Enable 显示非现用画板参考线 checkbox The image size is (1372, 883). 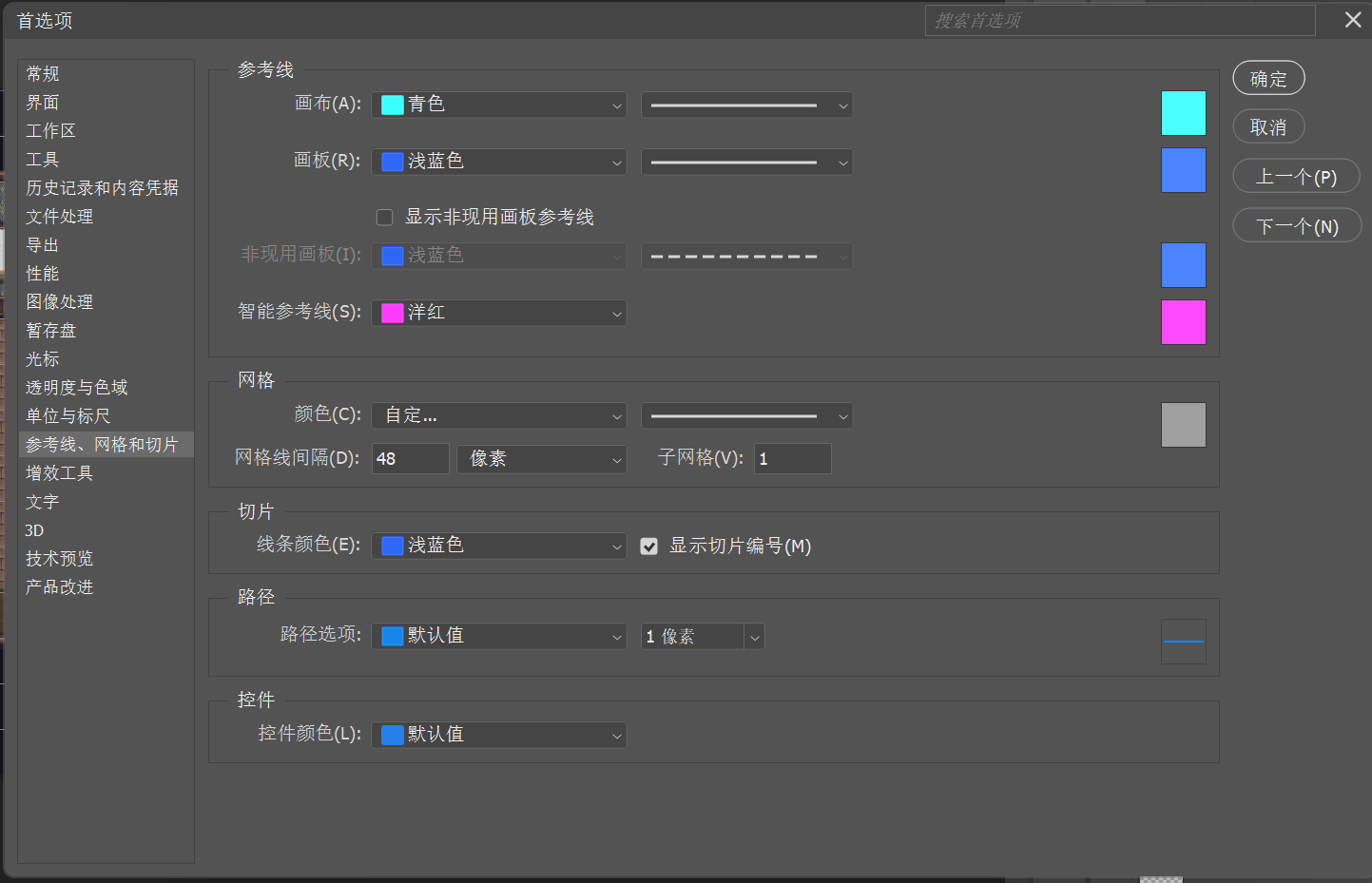[385, 218]
